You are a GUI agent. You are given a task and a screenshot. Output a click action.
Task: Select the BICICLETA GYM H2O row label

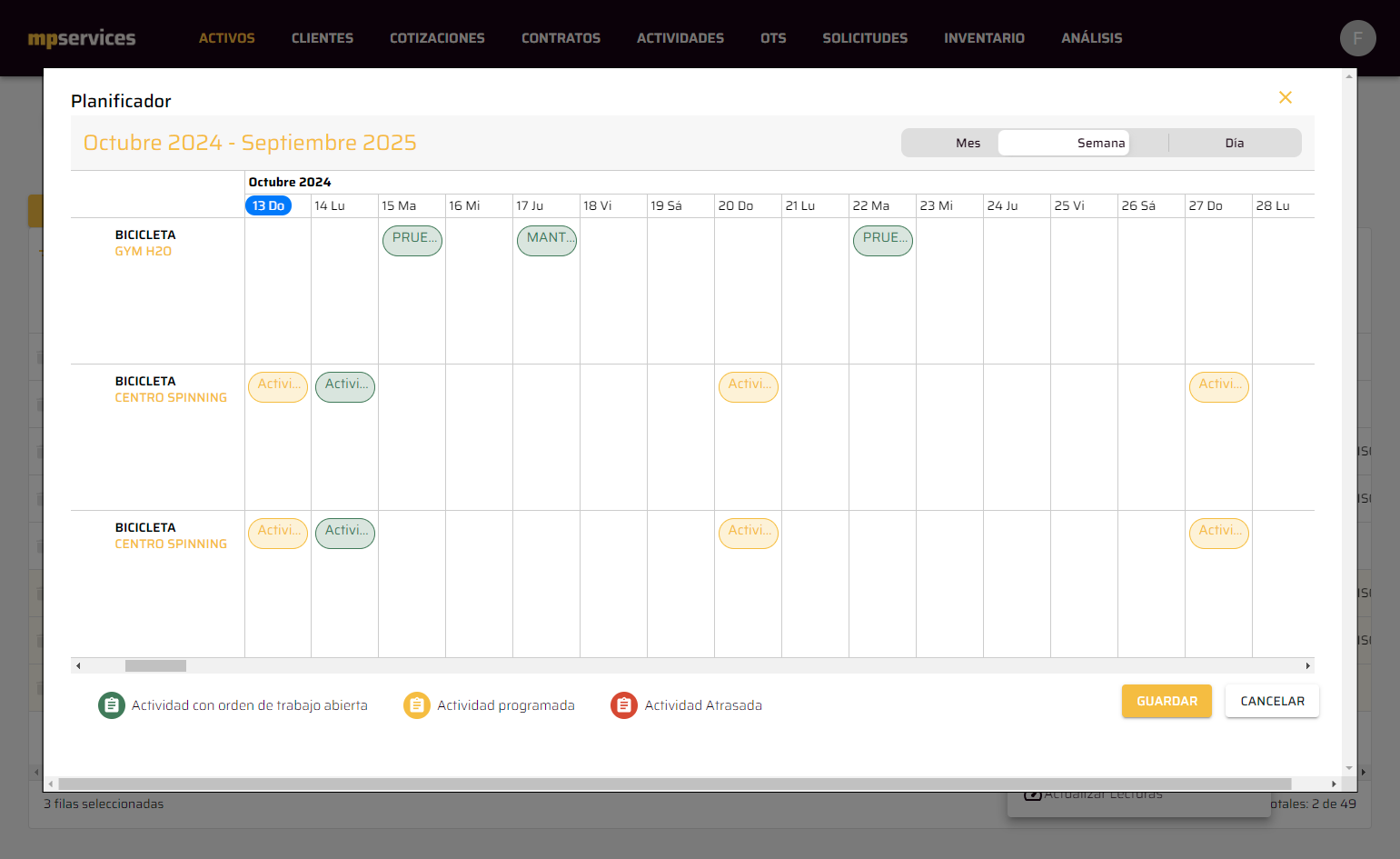point(144,243)
